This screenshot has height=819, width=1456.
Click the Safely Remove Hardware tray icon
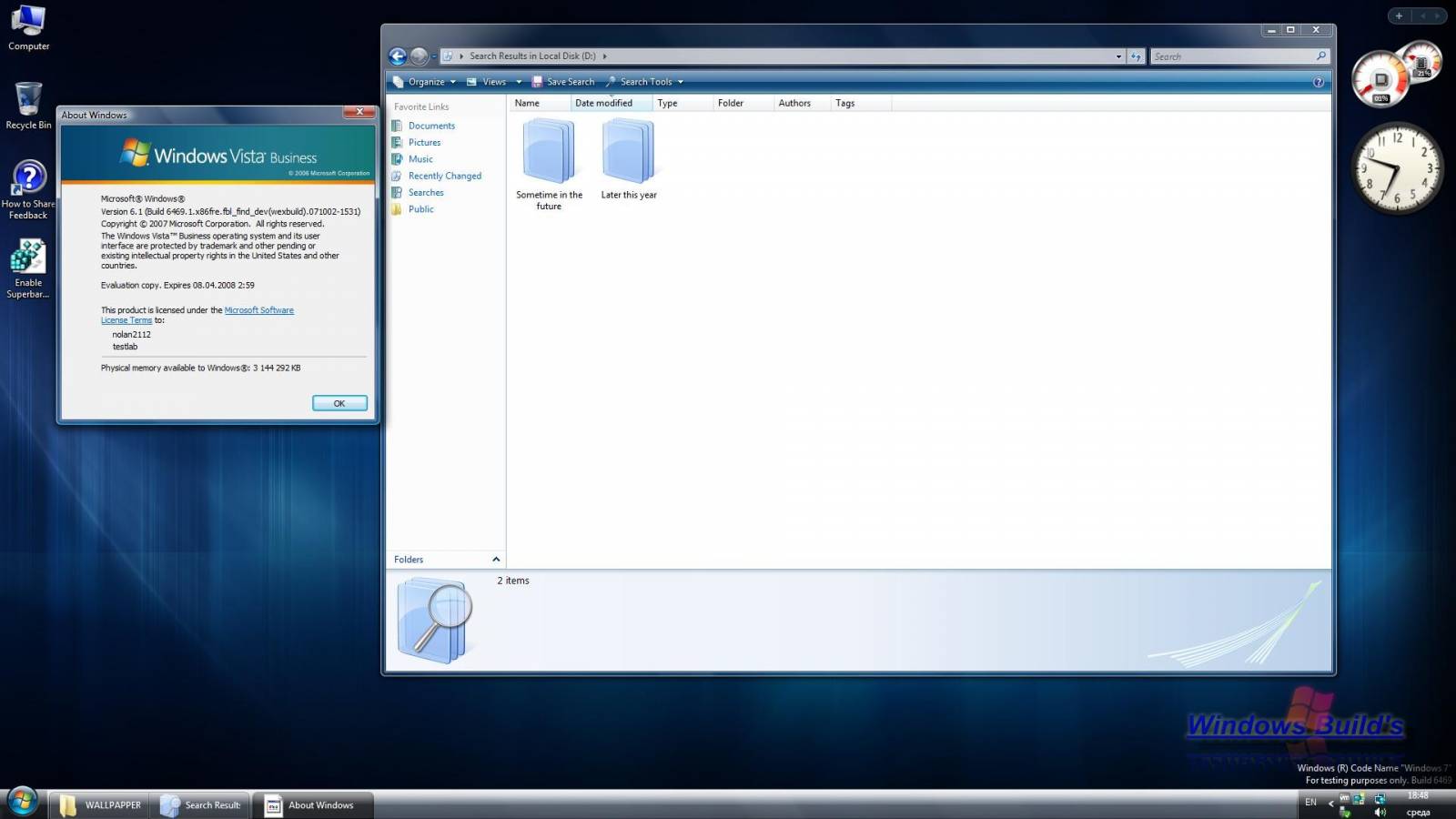coord(1345,813)
